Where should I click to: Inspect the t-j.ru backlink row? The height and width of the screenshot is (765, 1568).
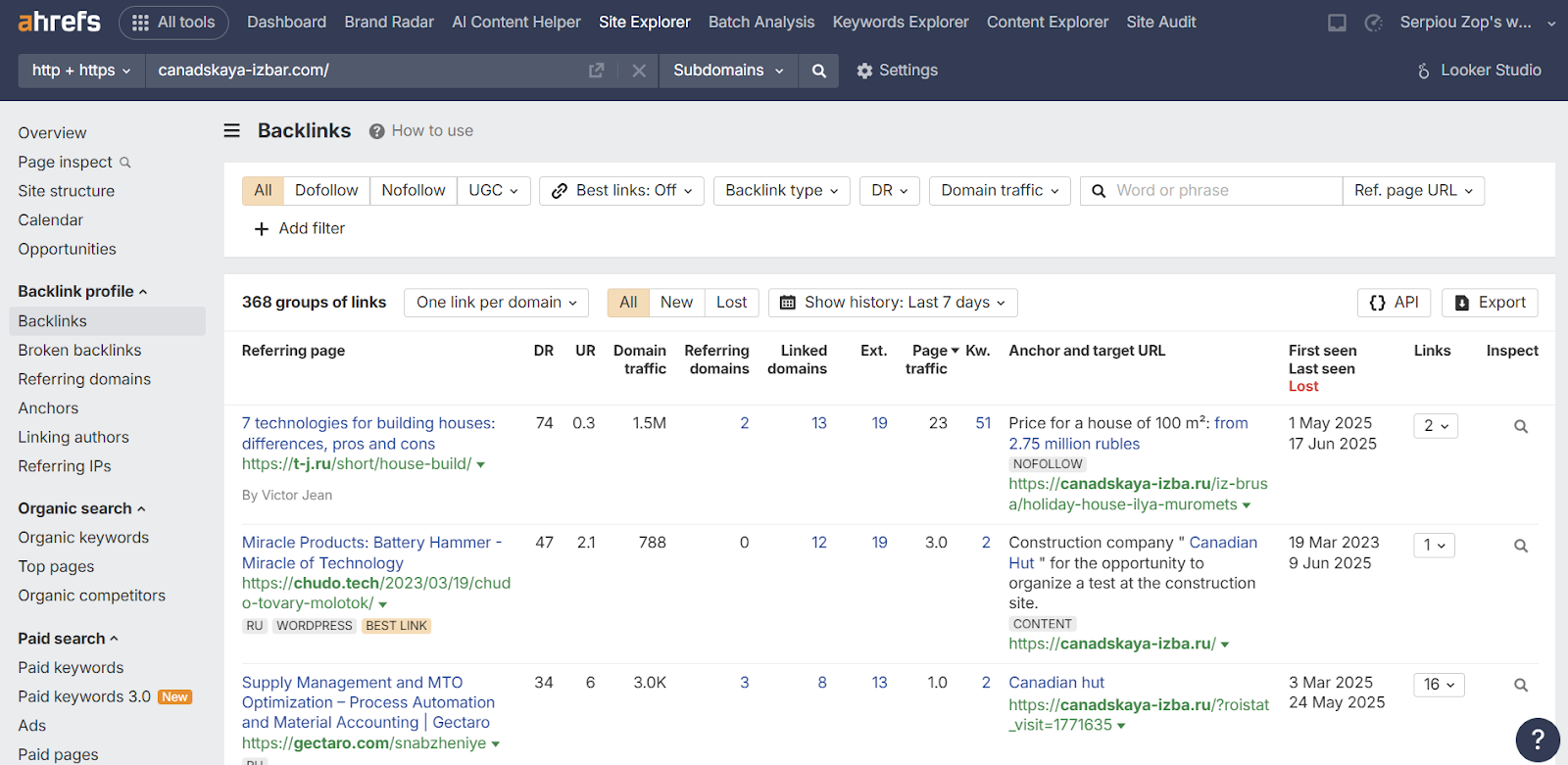click(x=1521, y=426)
